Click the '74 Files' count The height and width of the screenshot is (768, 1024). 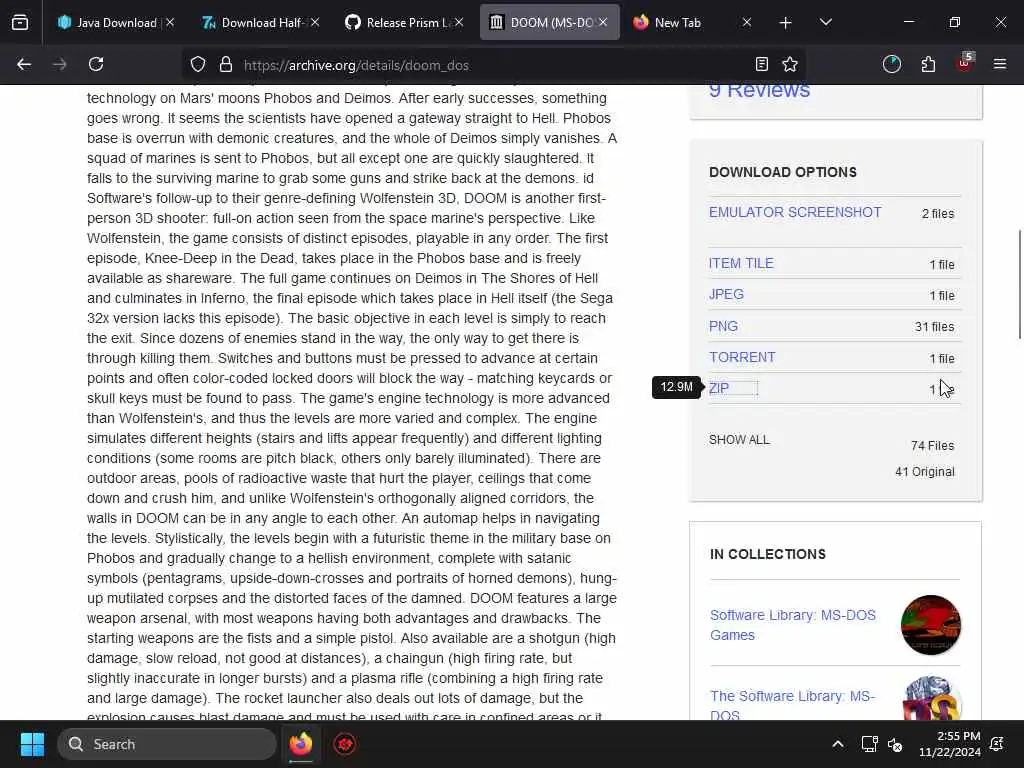point(933,445)
